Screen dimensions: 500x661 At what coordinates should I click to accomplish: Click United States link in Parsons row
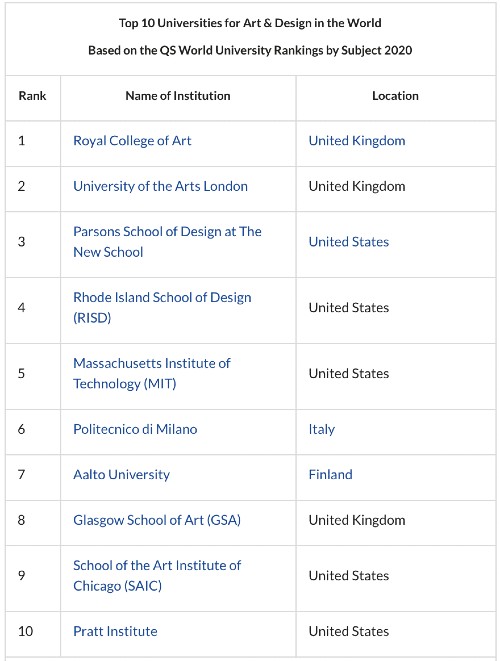pyautogui.click(x=349, y=242)
